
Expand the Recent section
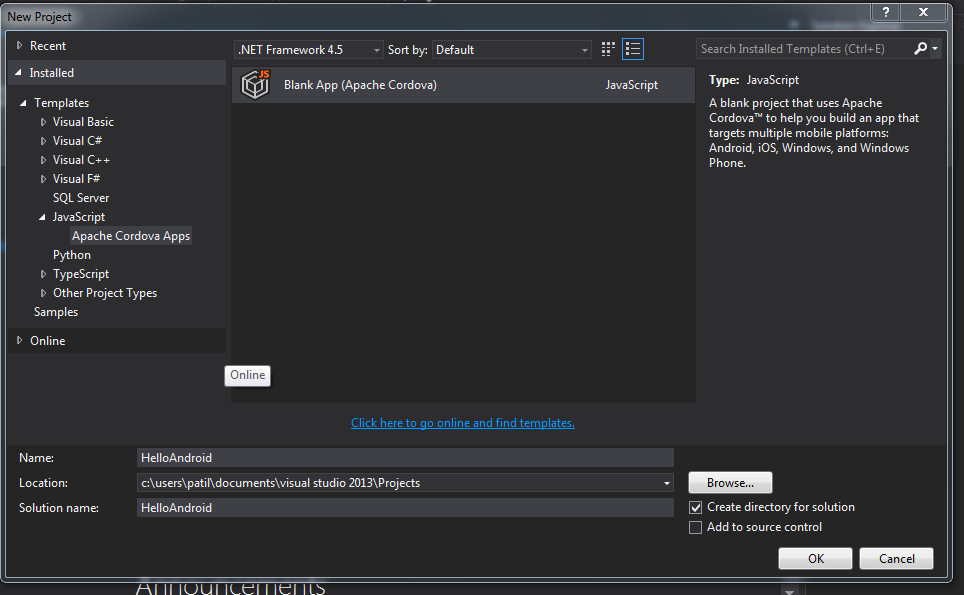pos(20,45)
